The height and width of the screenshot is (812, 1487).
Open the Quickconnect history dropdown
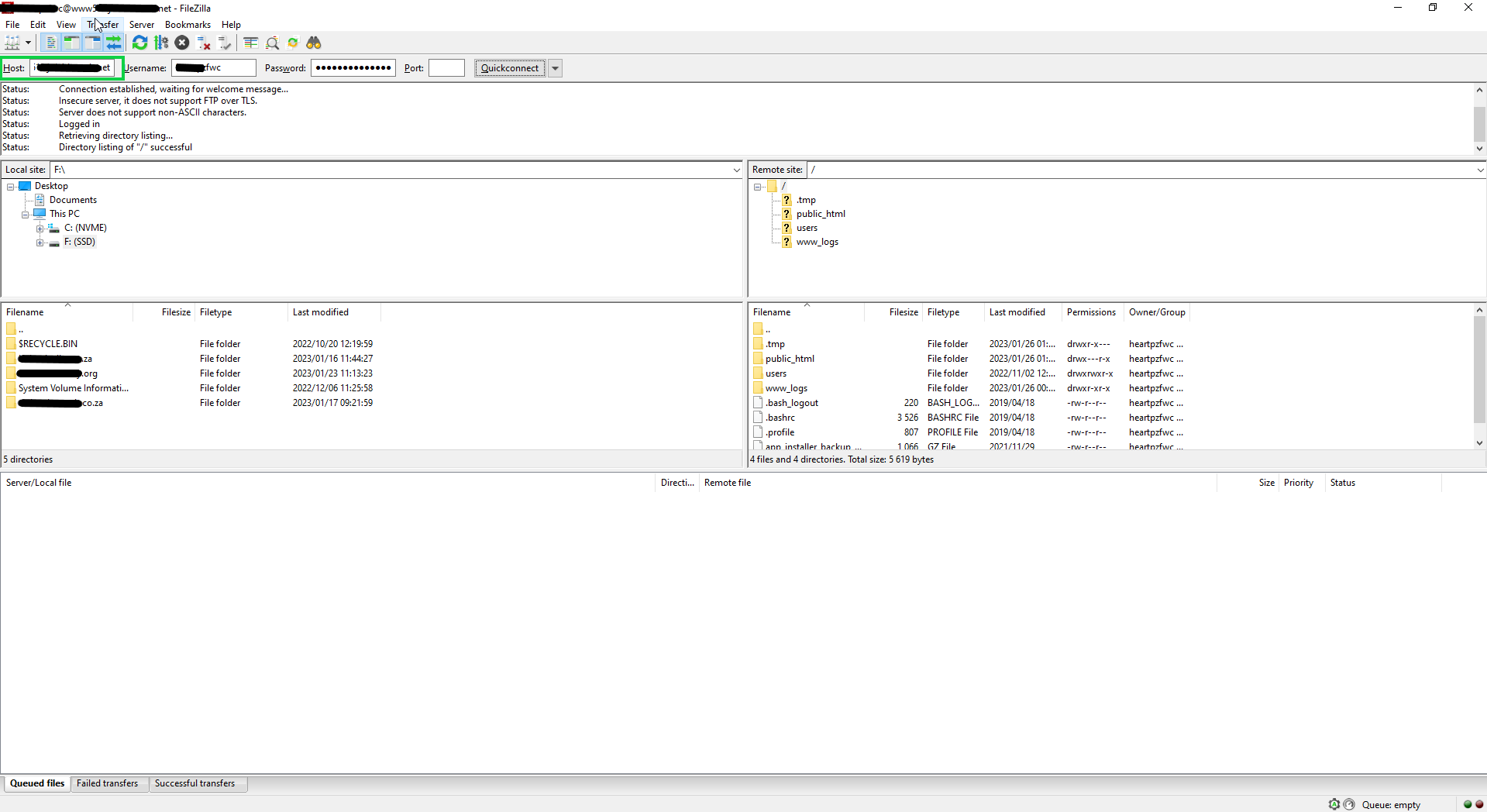[556, 68]
